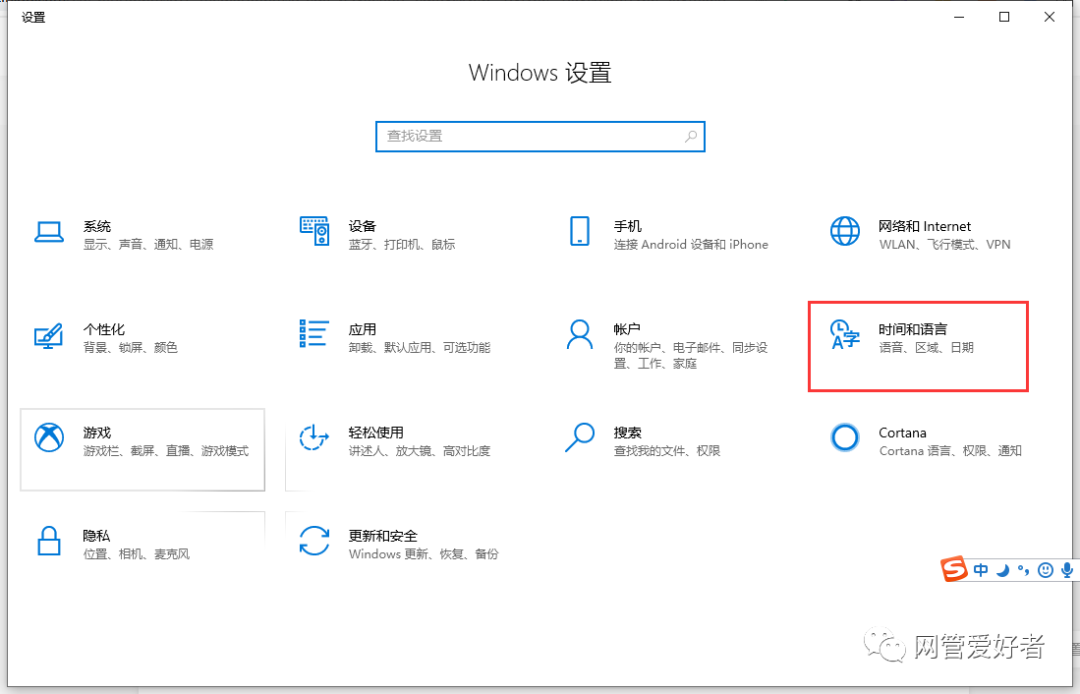The width and height of the screenshot is (1080, 694).
Task: Open 网络和 Internet title
Action: coord(924,226)
